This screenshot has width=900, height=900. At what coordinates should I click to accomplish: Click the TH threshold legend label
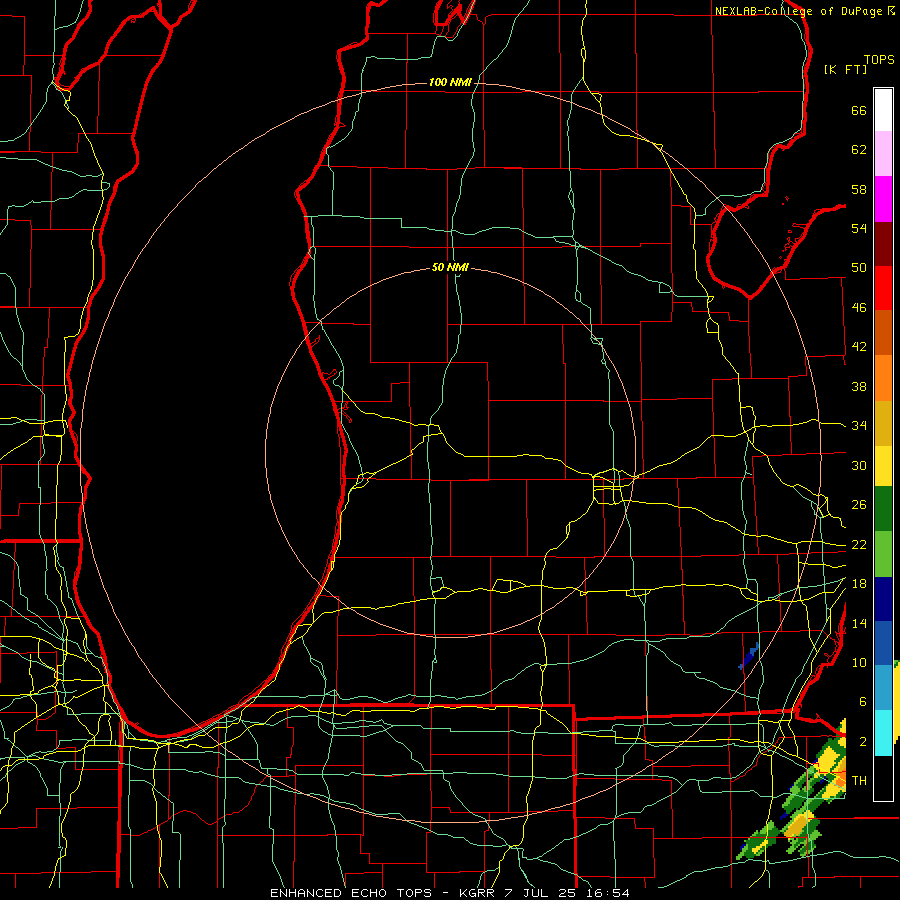(859, 781)
